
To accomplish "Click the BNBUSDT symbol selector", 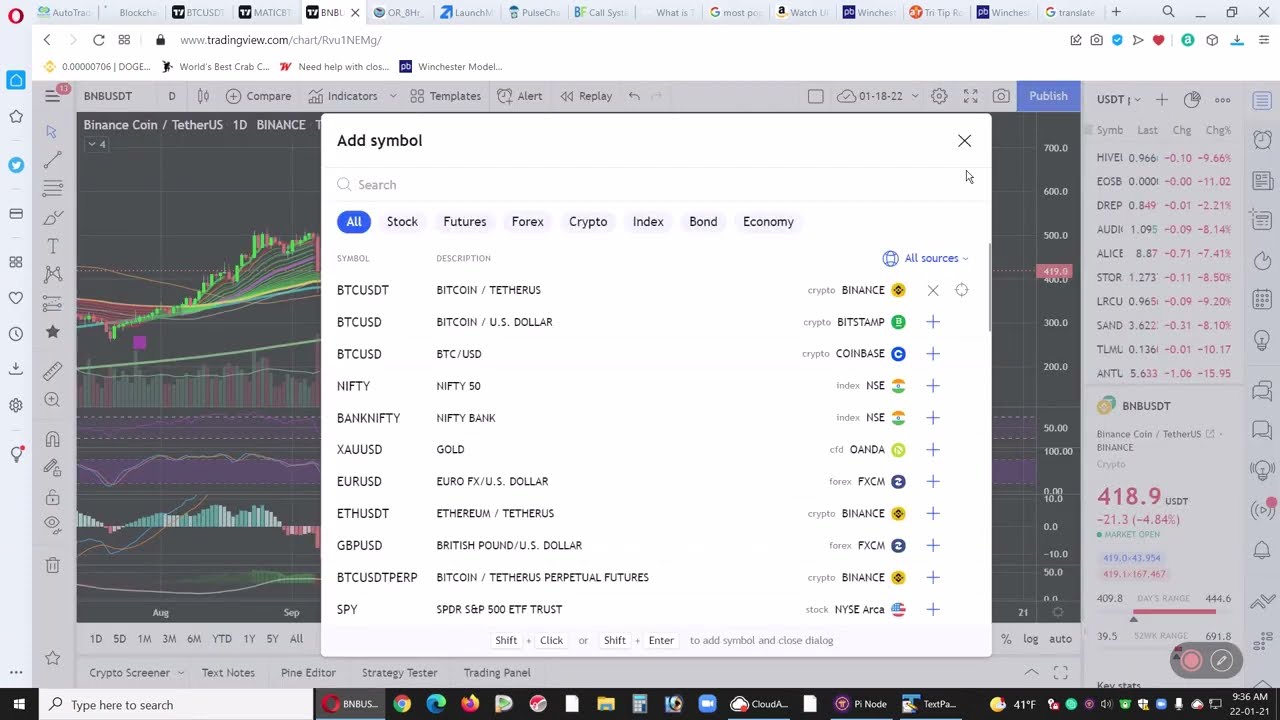I will point(108,96).
